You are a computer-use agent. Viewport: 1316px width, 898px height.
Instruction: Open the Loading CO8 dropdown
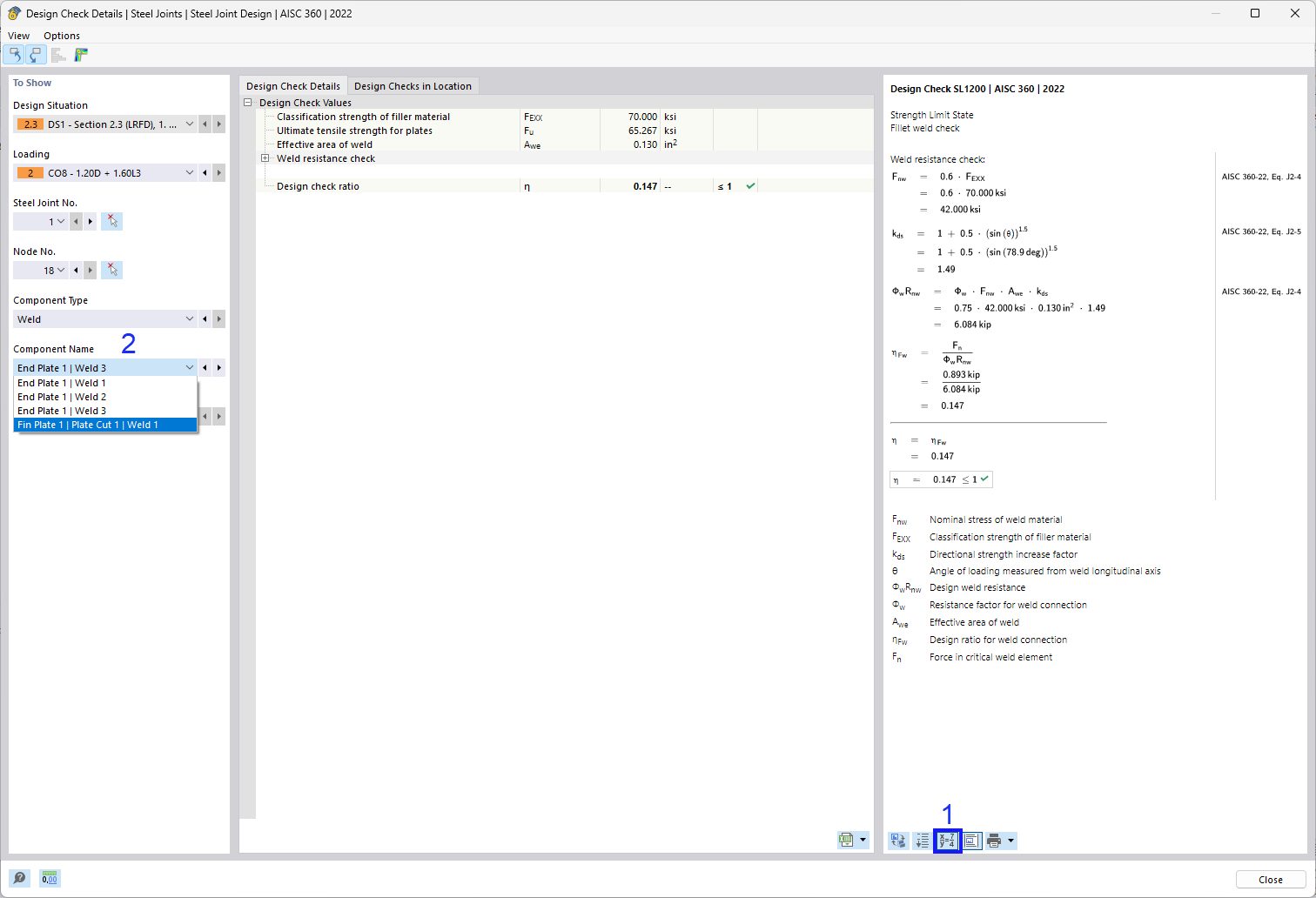tap(105, 173)
